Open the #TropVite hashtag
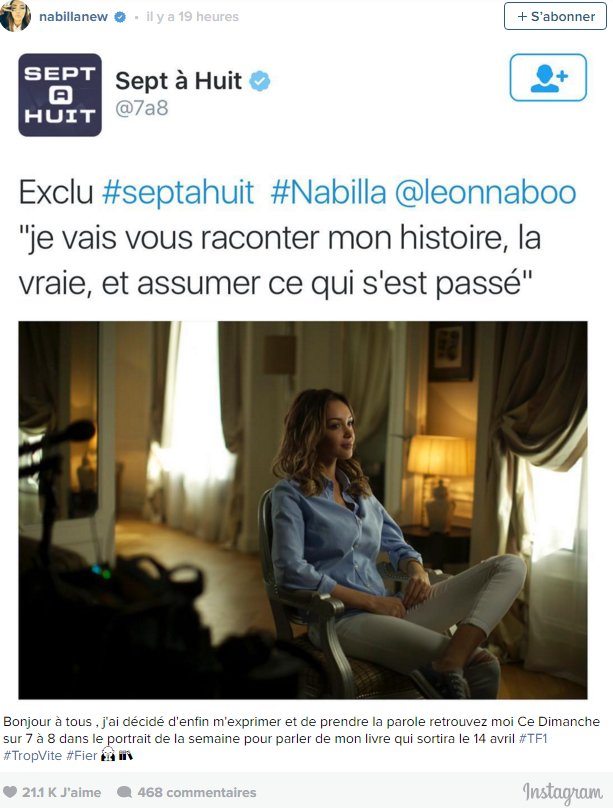Image resolution: width=613 pixels, height=808 pixels. click(32, 755)
